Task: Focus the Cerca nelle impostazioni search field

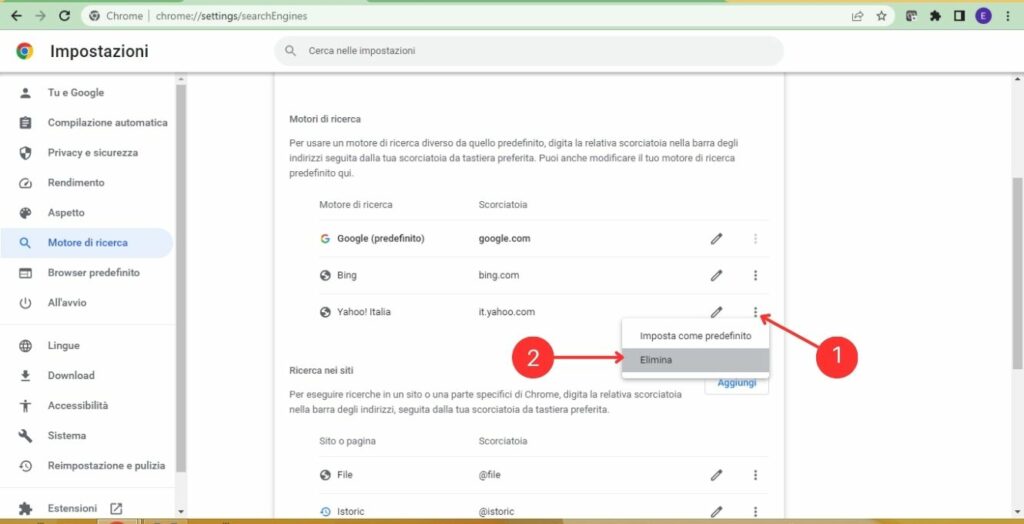Action: tap(528, 51)
